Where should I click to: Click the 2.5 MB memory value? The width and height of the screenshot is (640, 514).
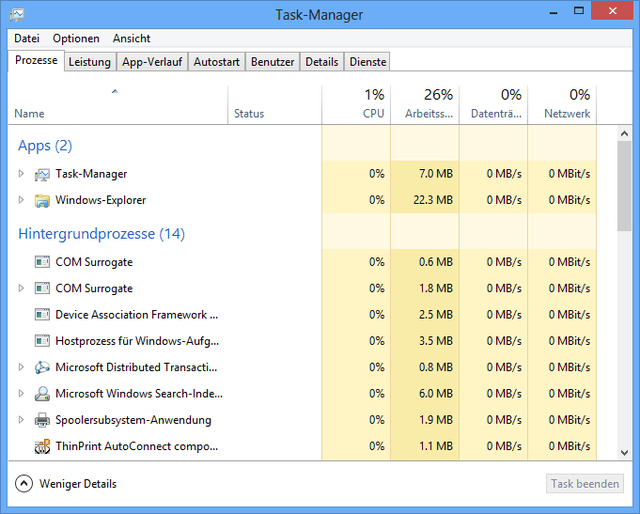(x=436, y=315)
